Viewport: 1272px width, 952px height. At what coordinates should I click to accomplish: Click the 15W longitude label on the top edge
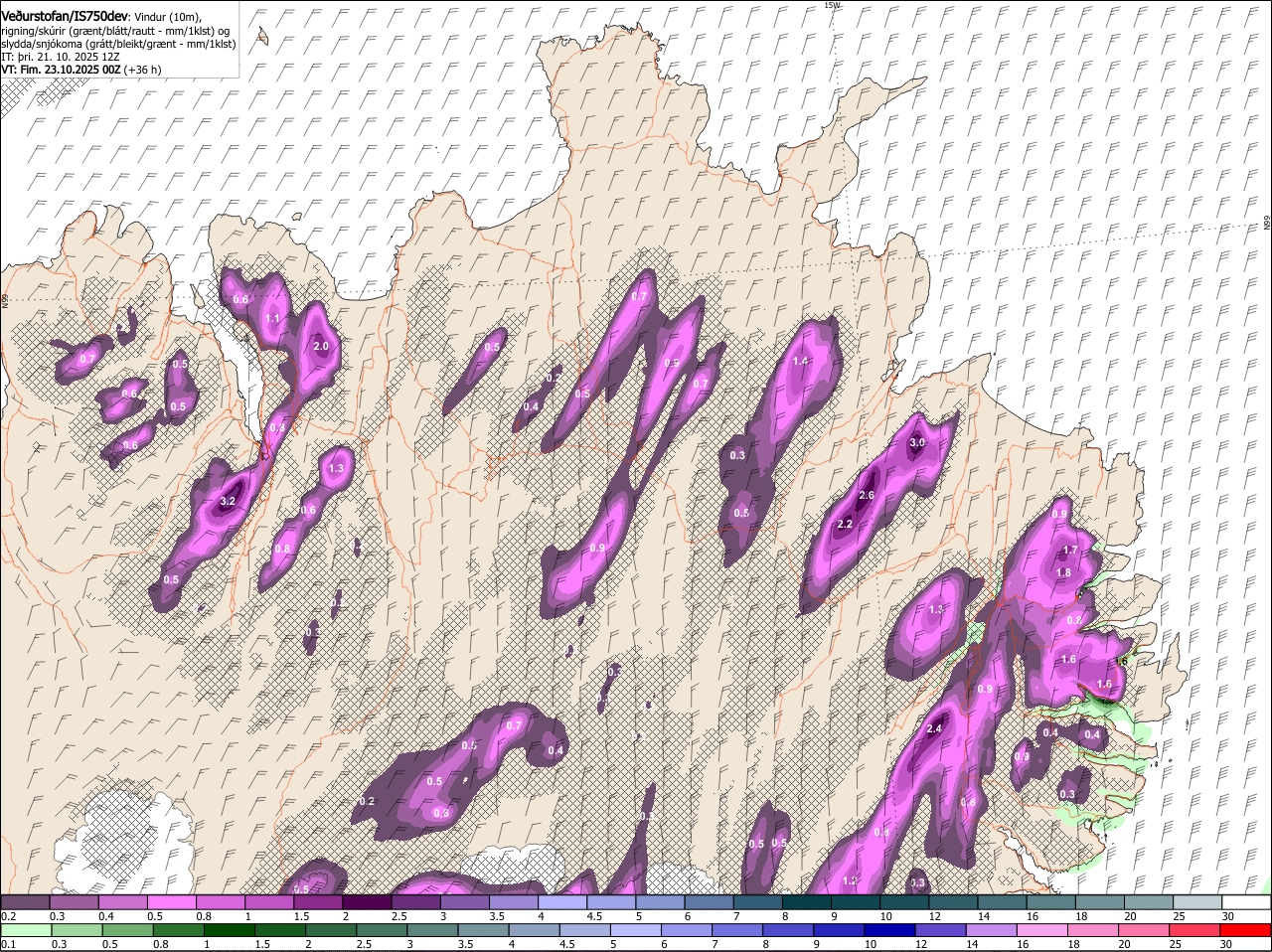[x=833, y=5]
